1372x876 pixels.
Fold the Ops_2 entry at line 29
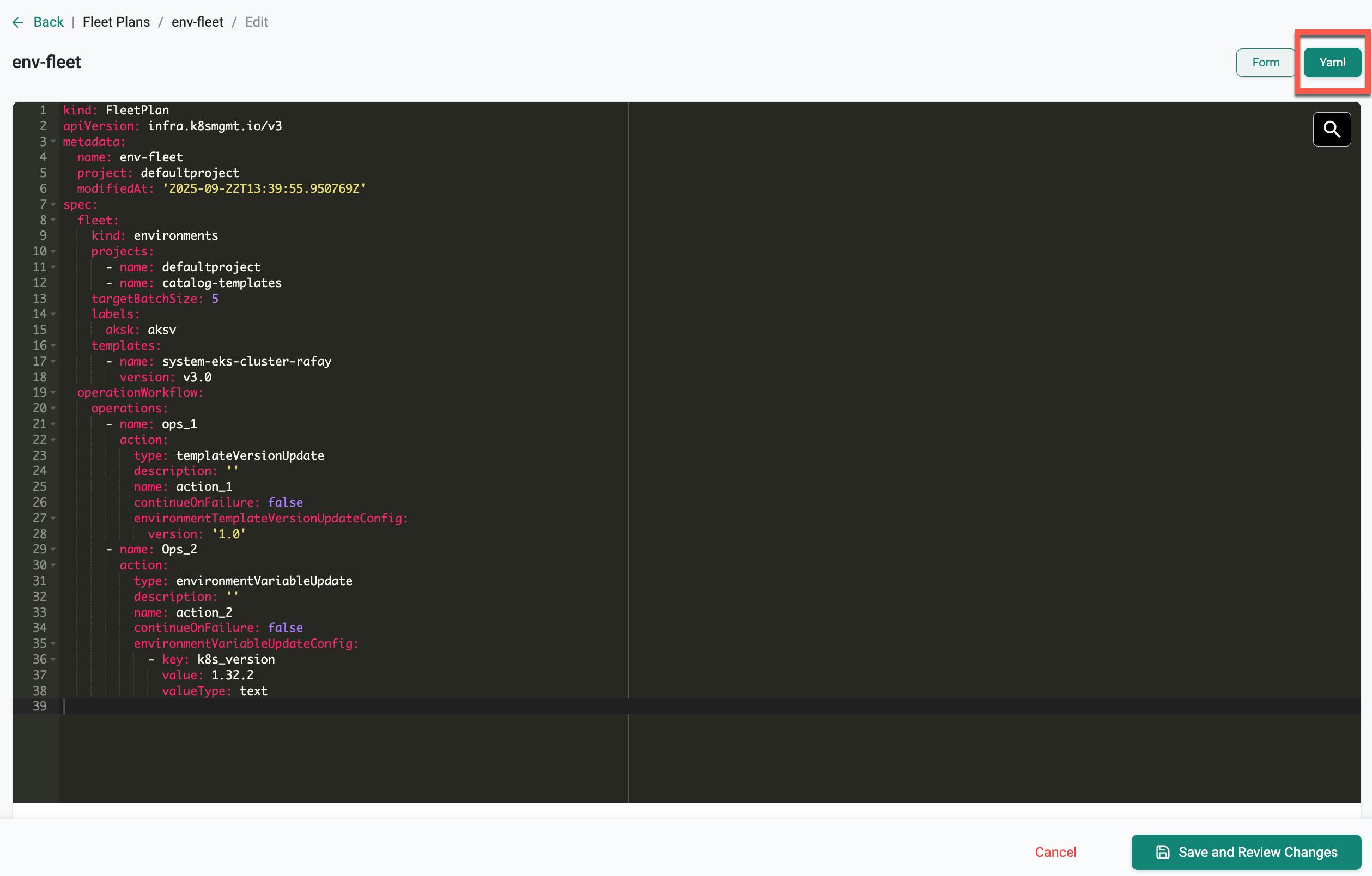point(53,550)
